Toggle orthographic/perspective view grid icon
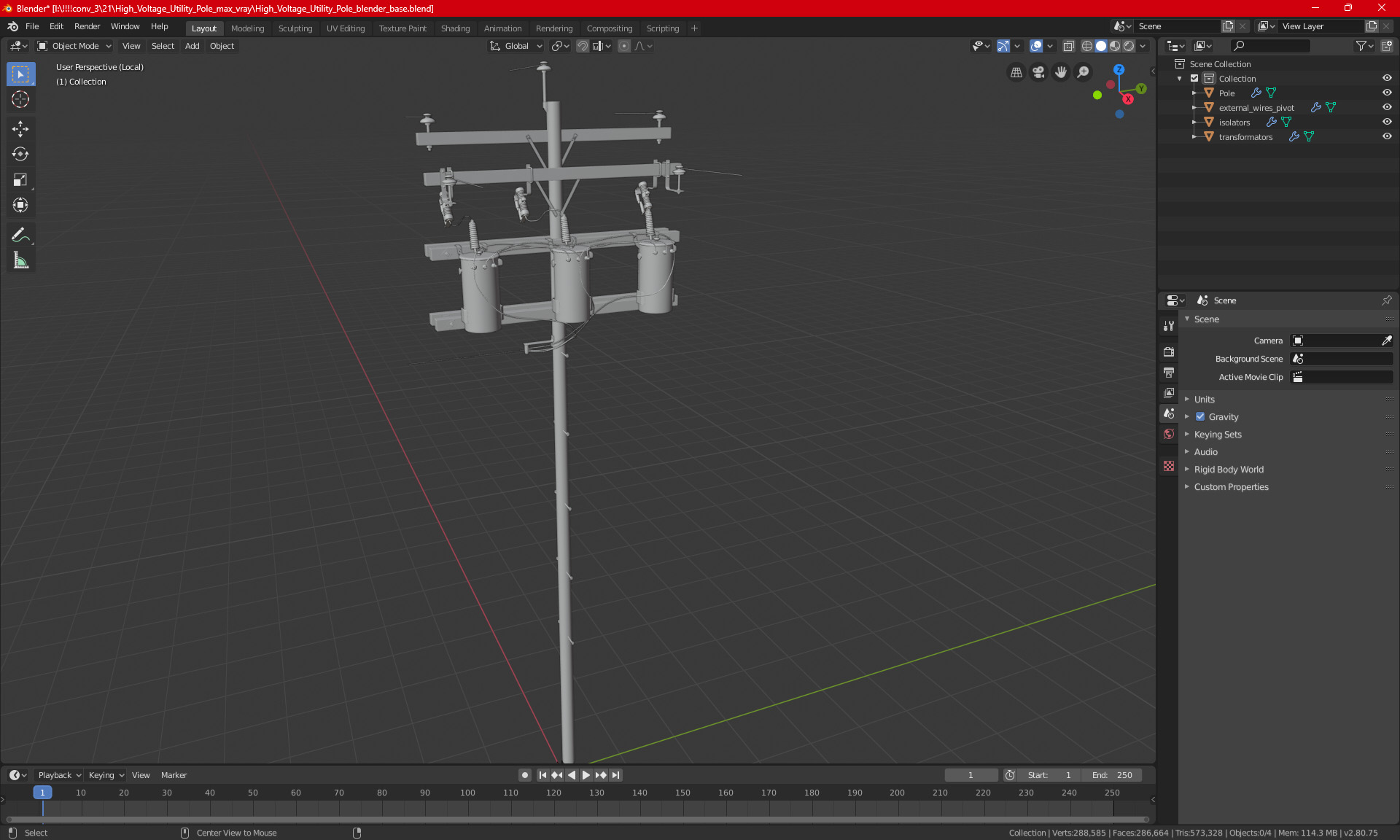The width and height of the screenshot is (1400, 840). pos(1016,72)
